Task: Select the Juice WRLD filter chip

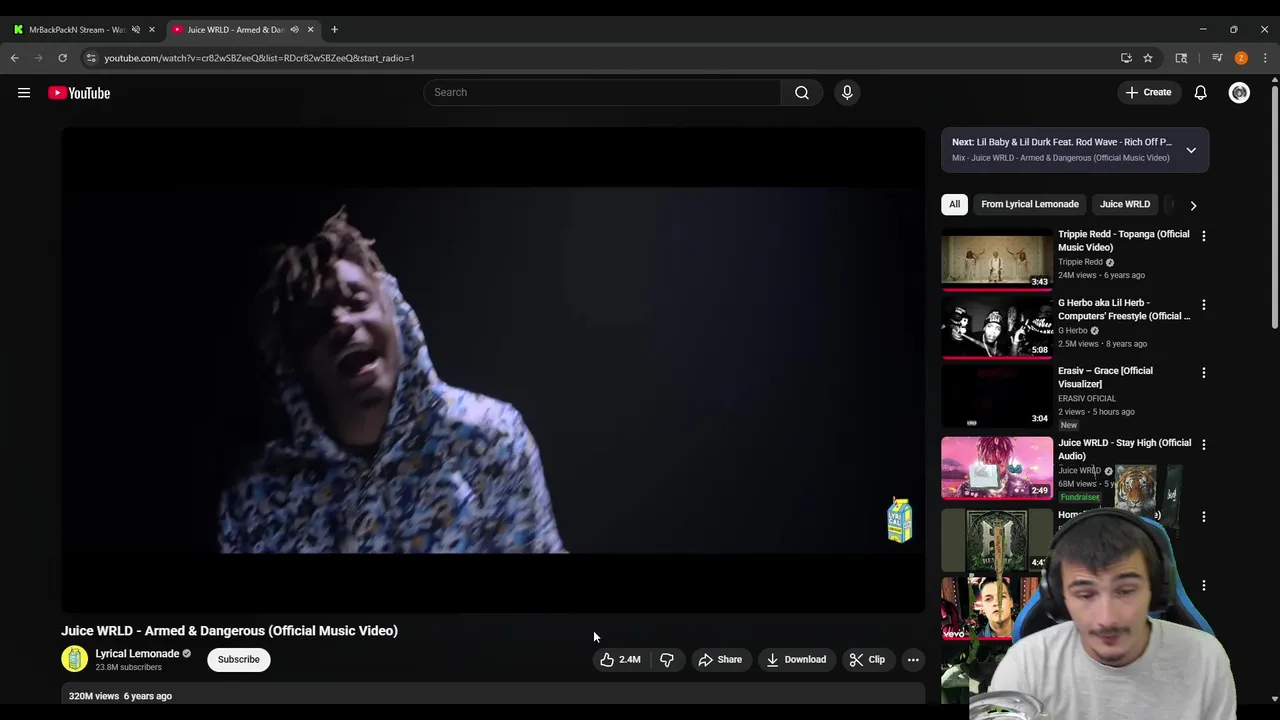Action: tap(1125, 204)
